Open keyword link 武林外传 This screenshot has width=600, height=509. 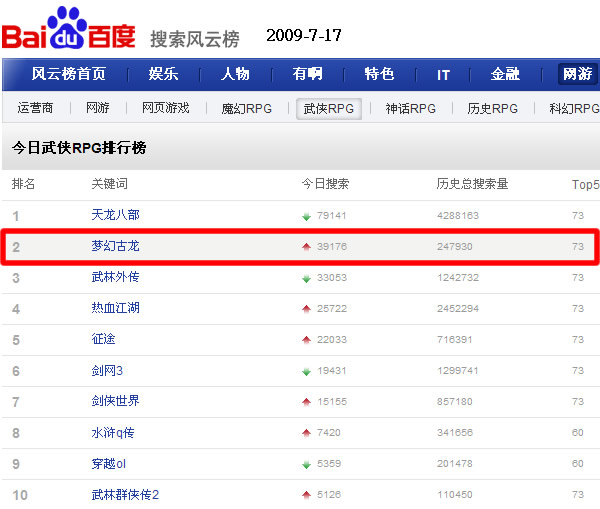coord(115,277)
